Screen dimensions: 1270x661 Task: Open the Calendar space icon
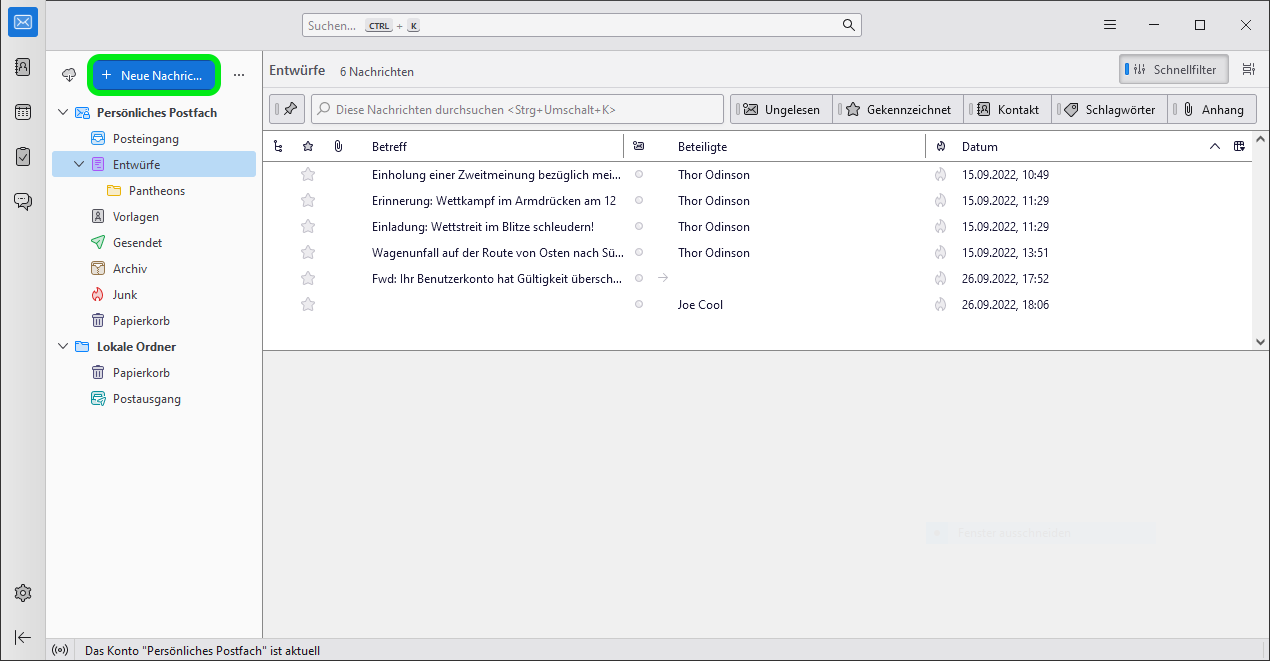click(x=23, y=112)
